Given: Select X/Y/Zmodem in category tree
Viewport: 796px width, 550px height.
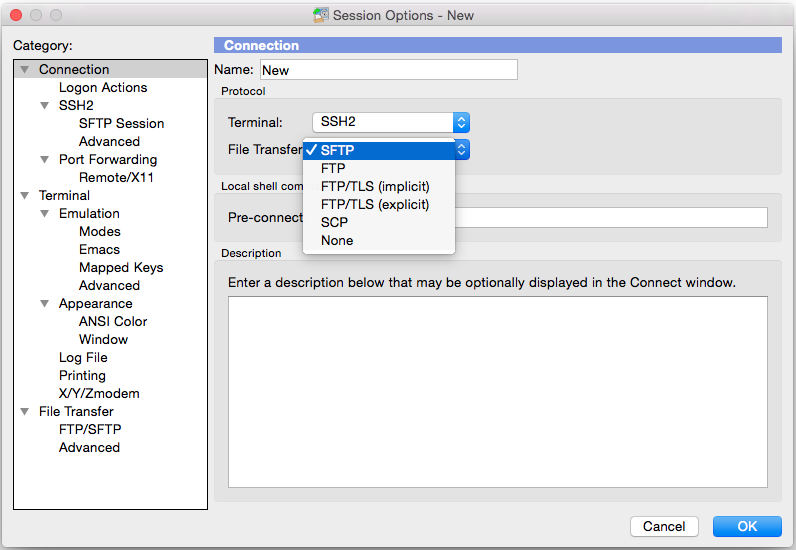Looking at the screenshot, I should [x=99, y=394].
